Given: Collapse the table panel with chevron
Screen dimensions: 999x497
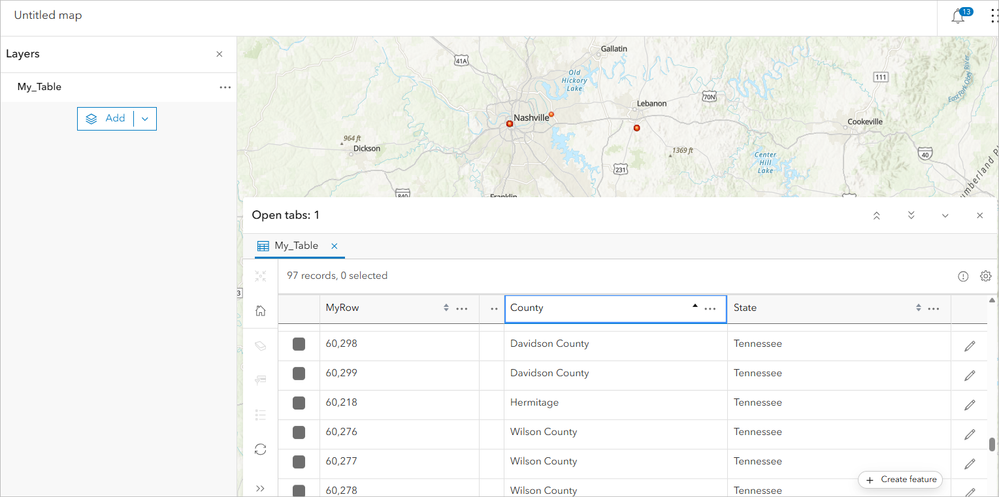Looking at the screenshot, I should [x=945, y=216].
